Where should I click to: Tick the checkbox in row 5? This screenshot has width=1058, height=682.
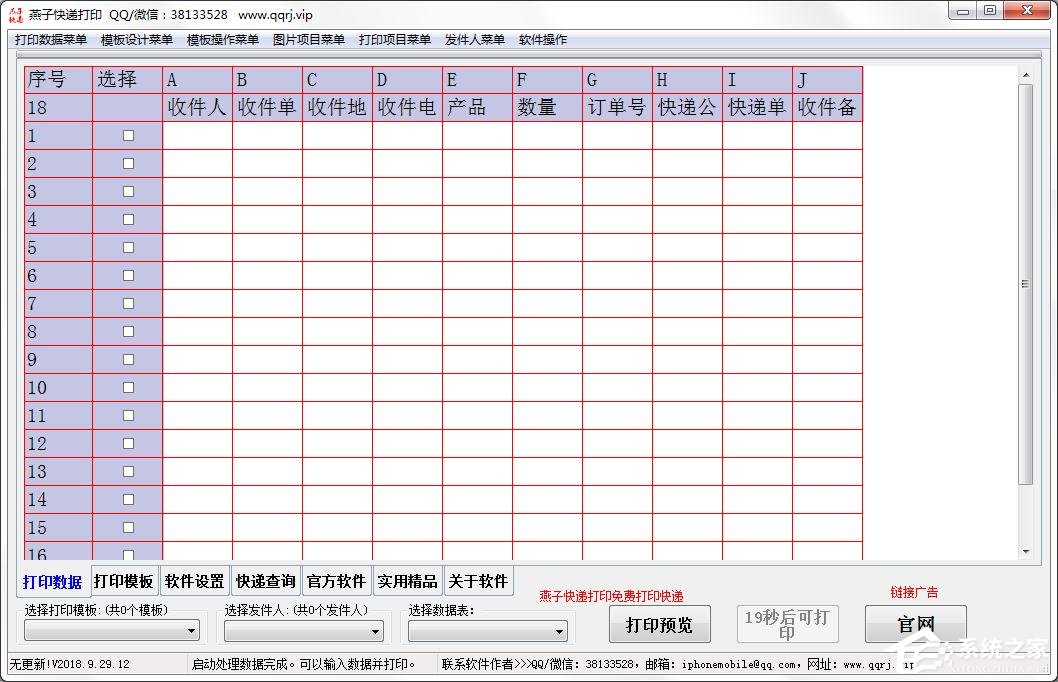pyautogui.click(x=128, y=248)
